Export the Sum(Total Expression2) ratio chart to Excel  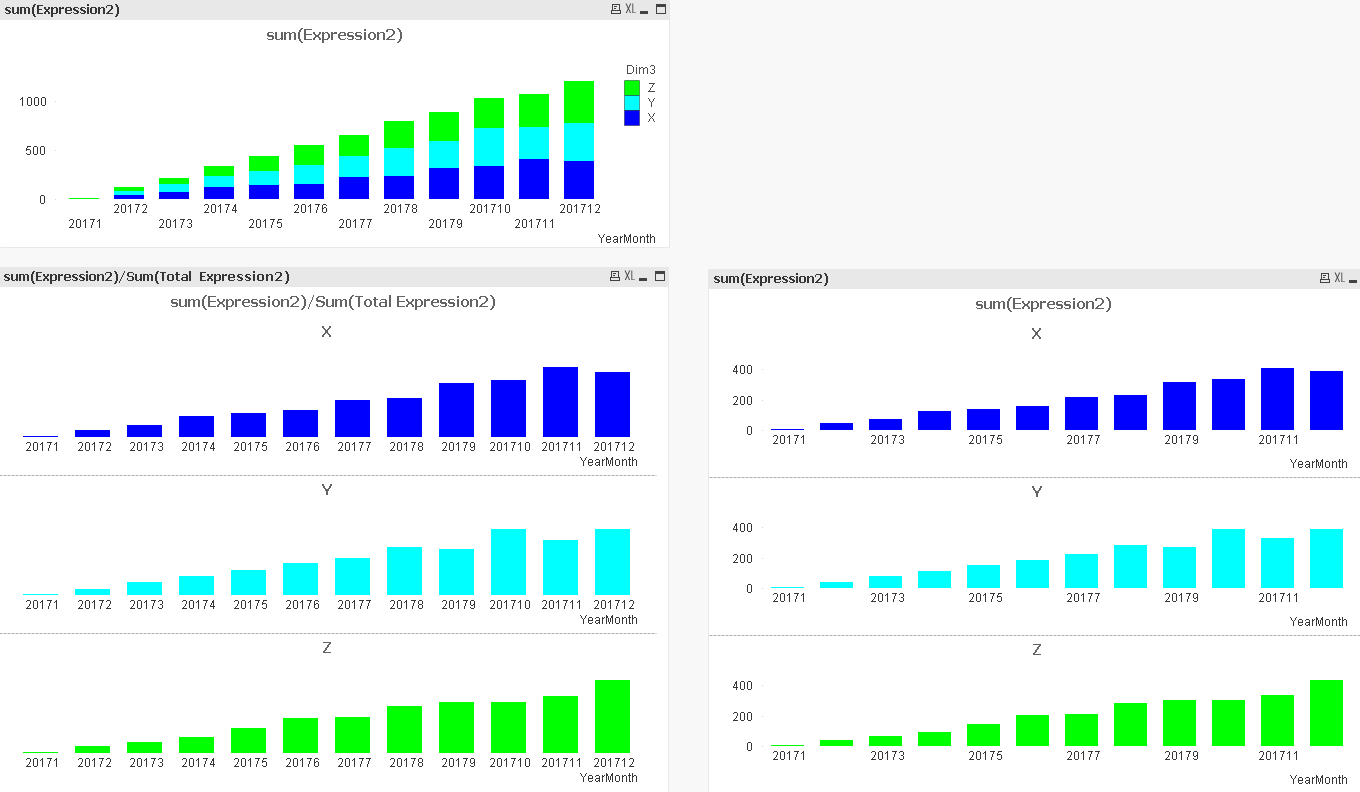point(630,276)
